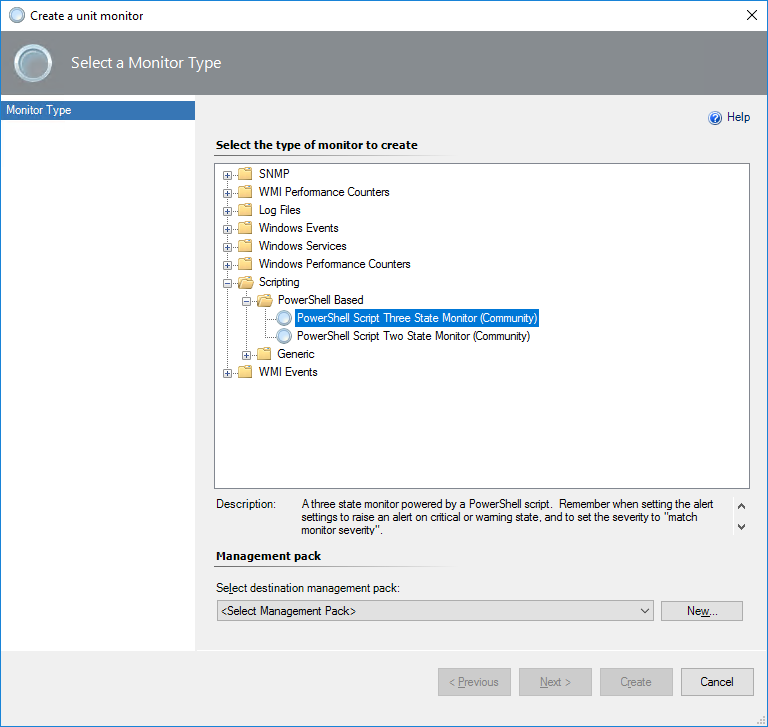Select the SNMP tree label

tap(274, 174)
